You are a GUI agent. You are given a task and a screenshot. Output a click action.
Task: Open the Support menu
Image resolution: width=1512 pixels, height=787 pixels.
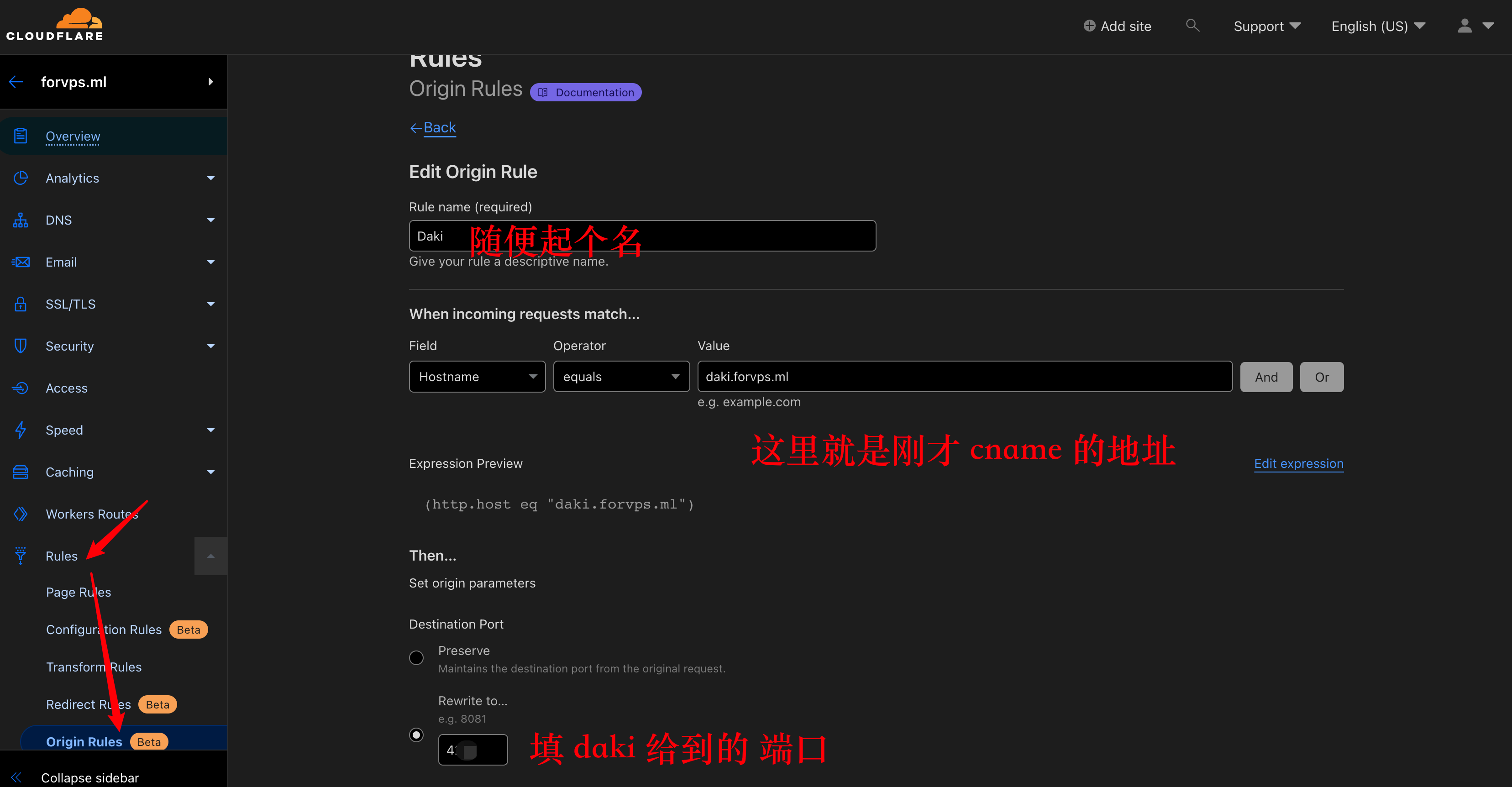tap(1267, 26)
